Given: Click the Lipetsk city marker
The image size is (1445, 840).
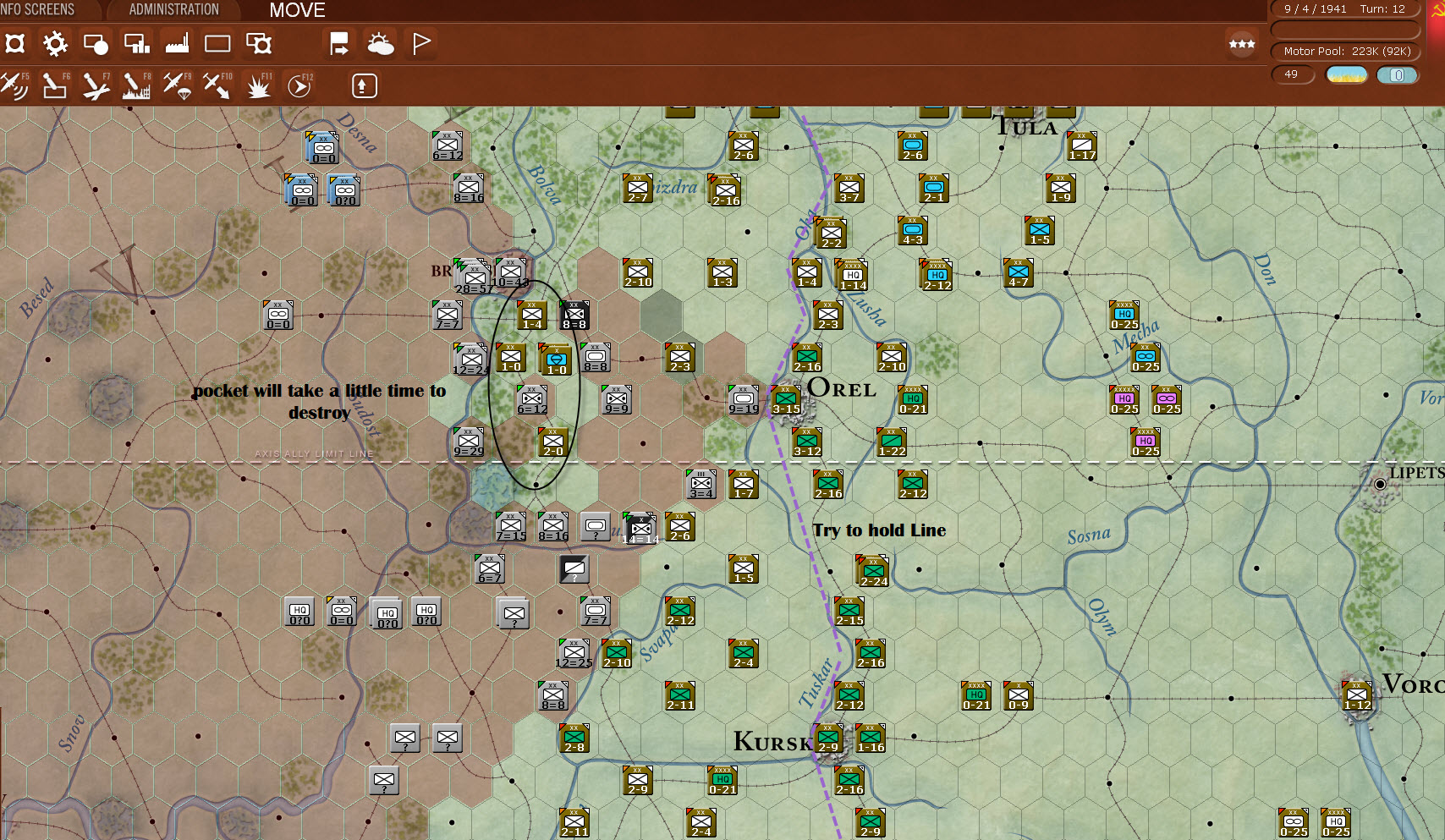Looking at the screenshot, I should tap(1380, 484).
